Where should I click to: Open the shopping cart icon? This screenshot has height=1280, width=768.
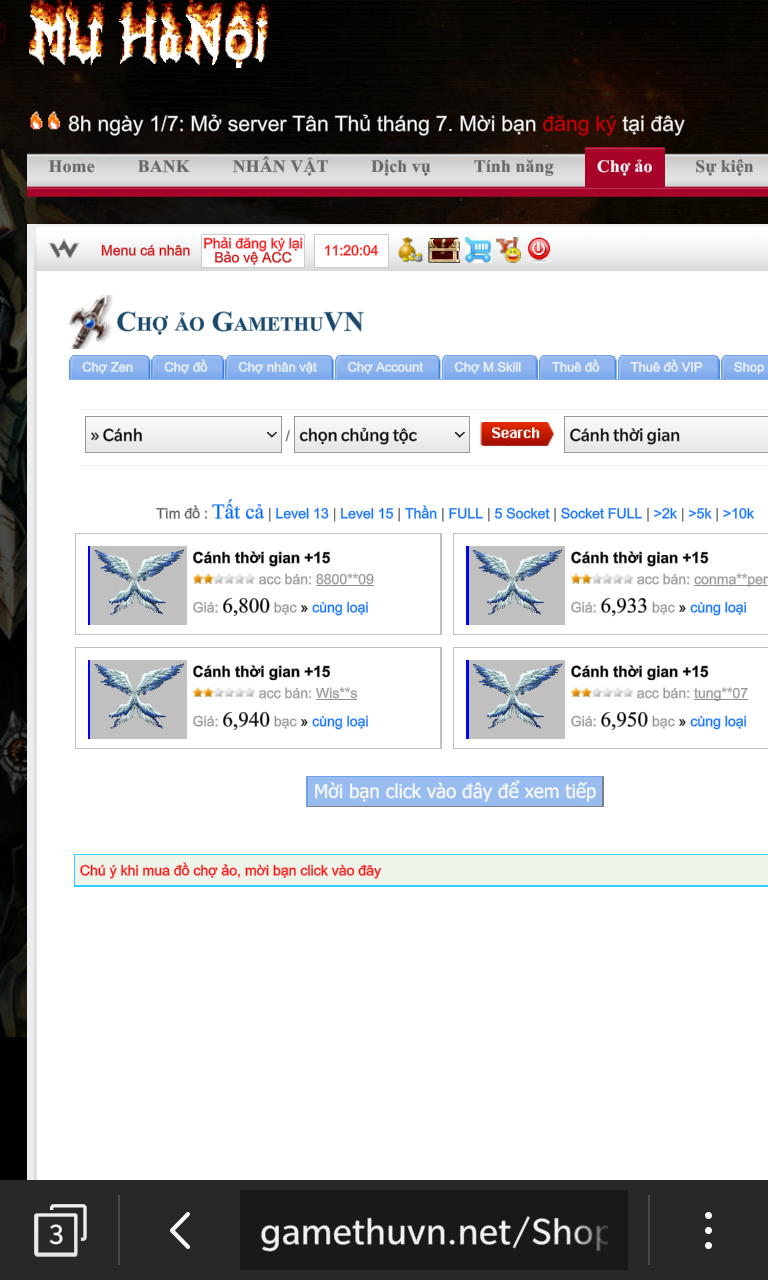pos(478,250)
